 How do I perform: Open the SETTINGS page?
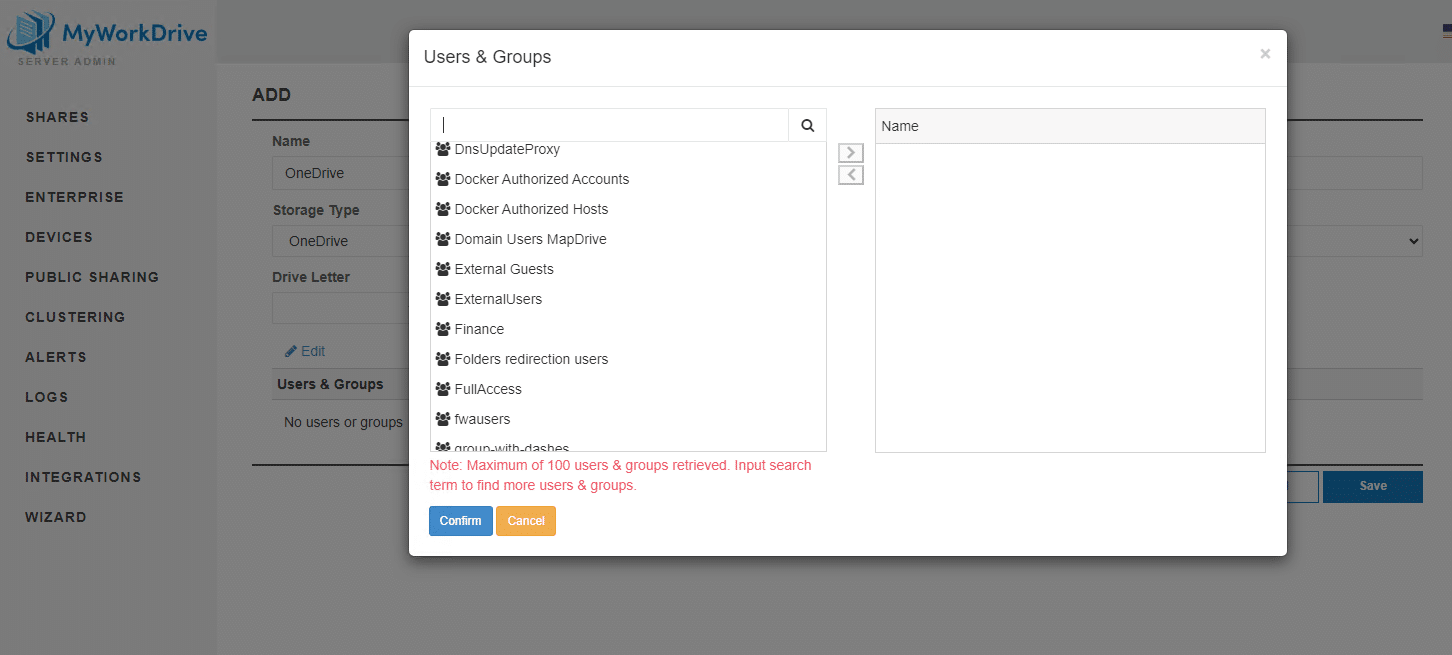(x=63, y=157)
